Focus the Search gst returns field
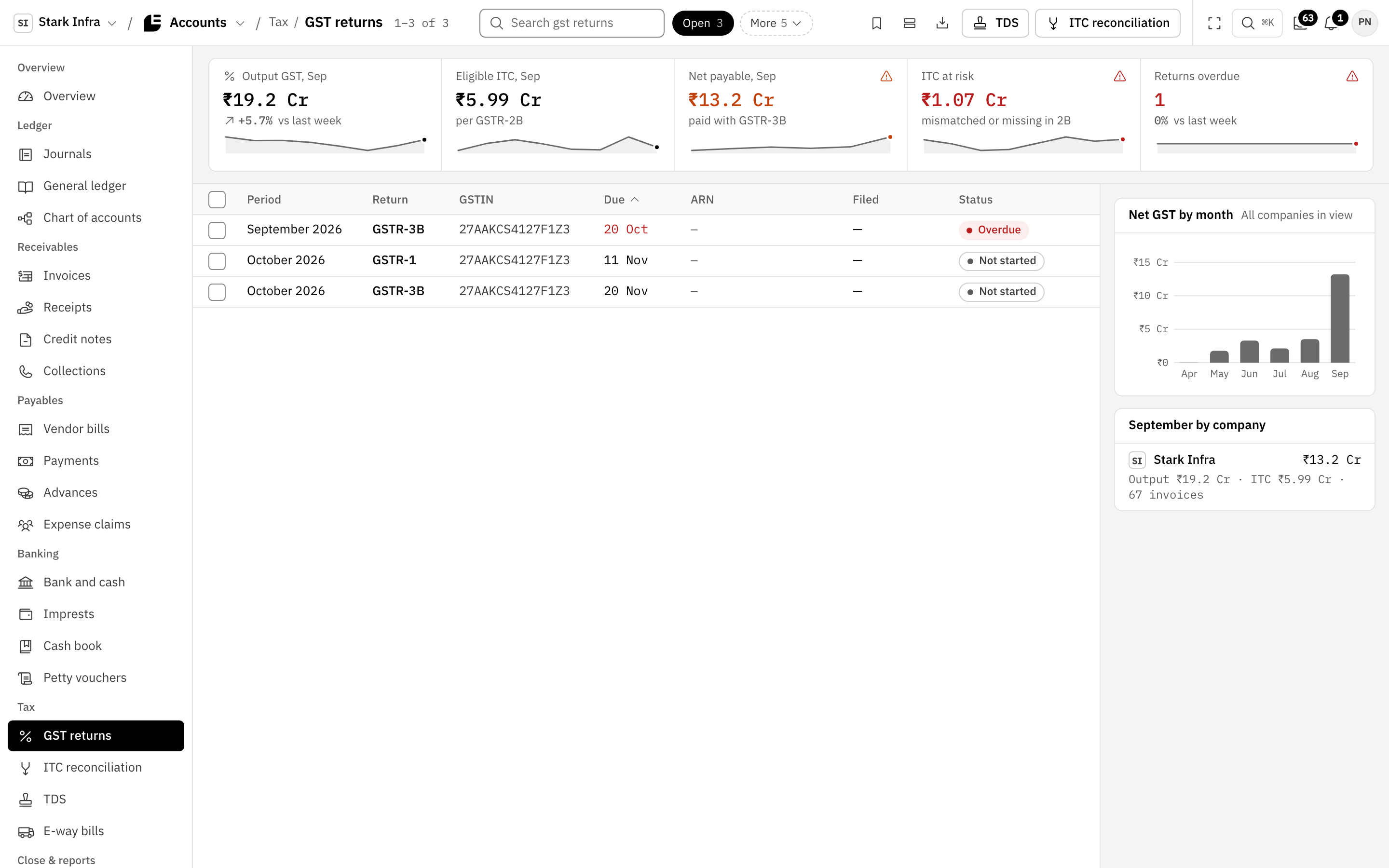1389x868 pixels. click(x=572, y=23)
